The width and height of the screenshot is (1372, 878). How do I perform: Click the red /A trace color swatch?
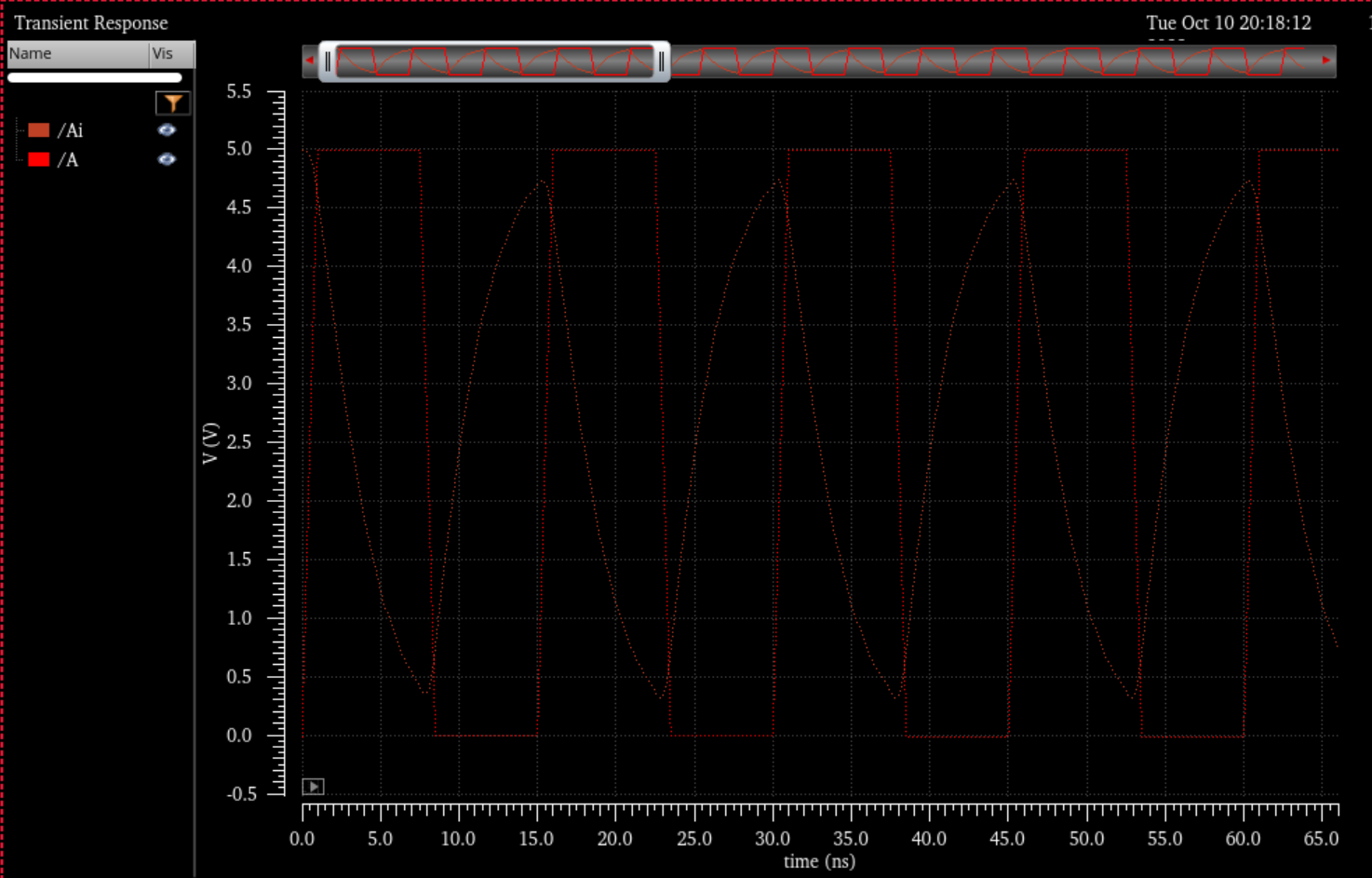(x=39, y=159)
